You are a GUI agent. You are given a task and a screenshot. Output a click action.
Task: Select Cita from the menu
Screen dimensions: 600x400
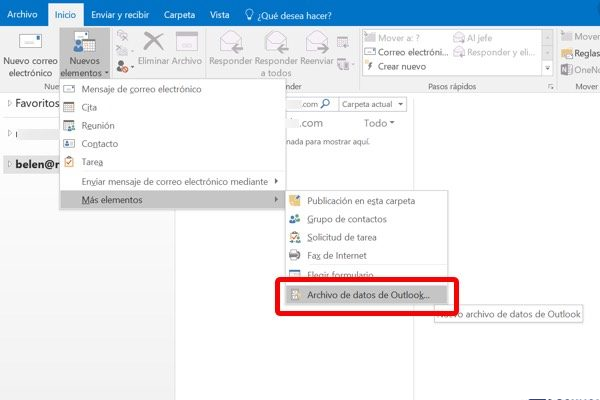click(173, 108)
